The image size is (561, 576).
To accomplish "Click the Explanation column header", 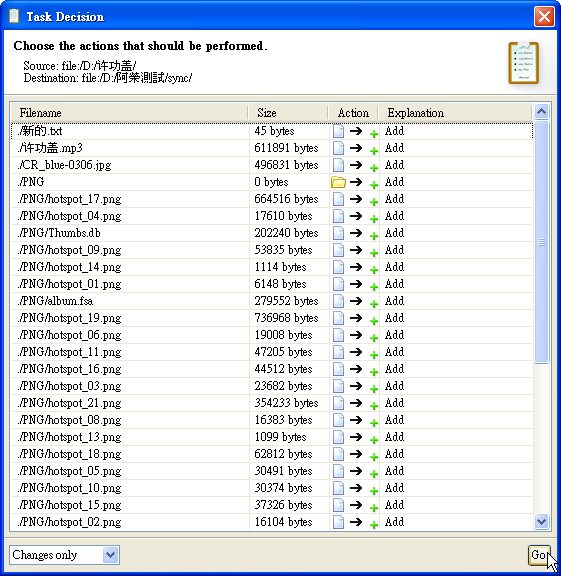I will (x=455, y=113).
